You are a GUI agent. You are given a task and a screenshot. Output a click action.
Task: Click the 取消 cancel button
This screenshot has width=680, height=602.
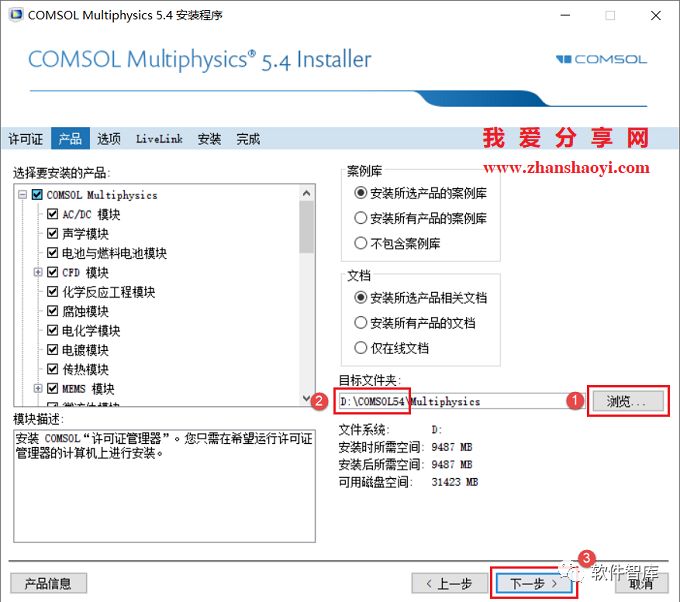[x=642, y=583]
